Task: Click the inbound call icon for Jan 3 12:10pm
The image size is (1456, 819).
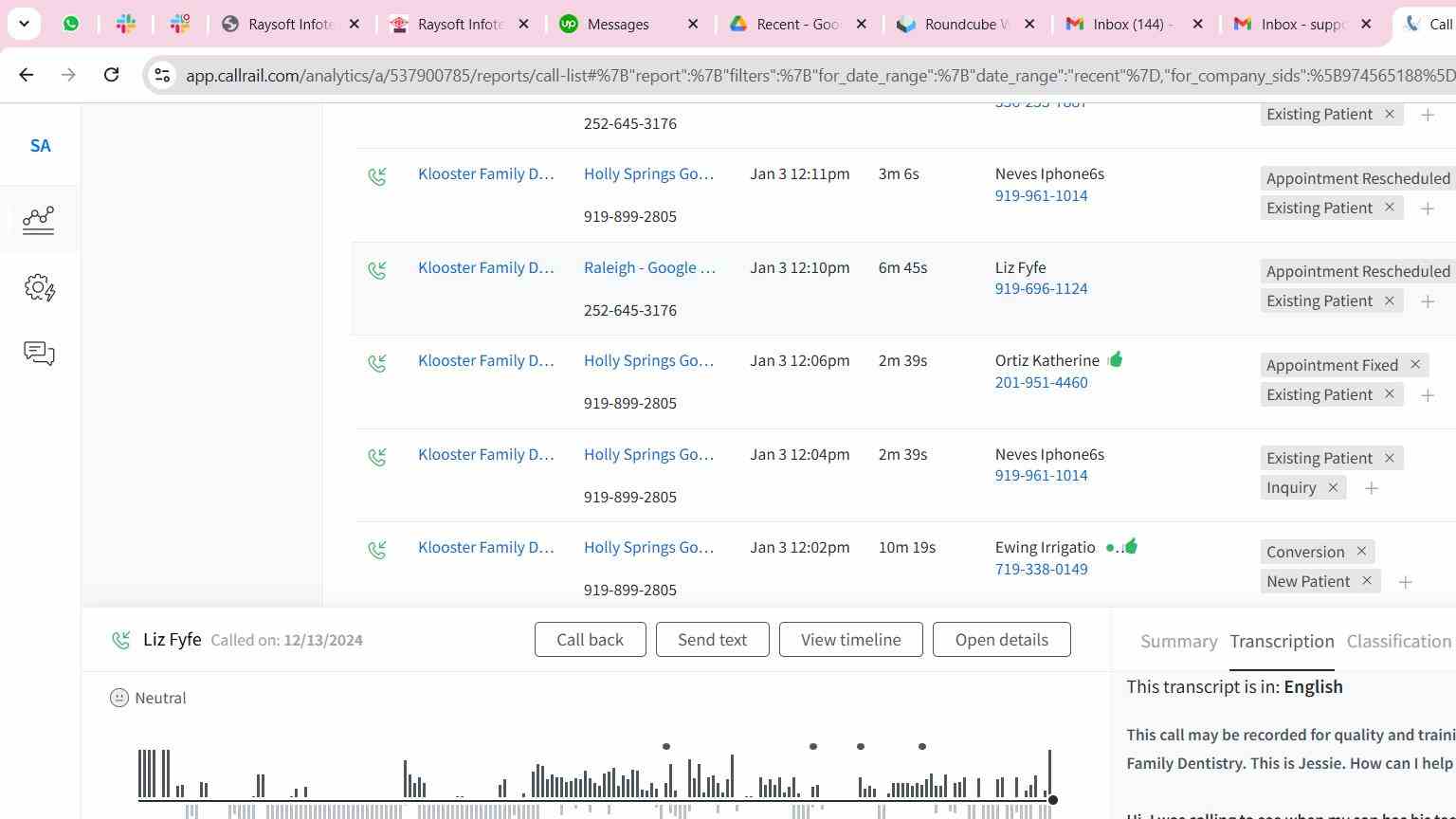Action: tap(377, 270)
